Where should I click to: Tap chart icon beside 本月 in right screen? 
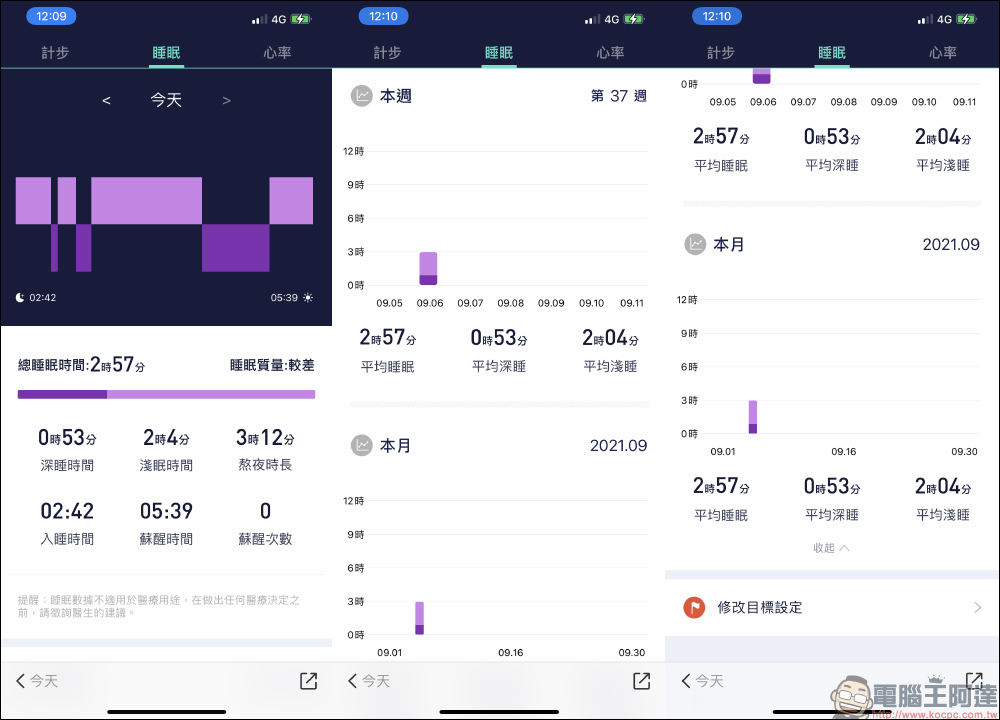695,244
